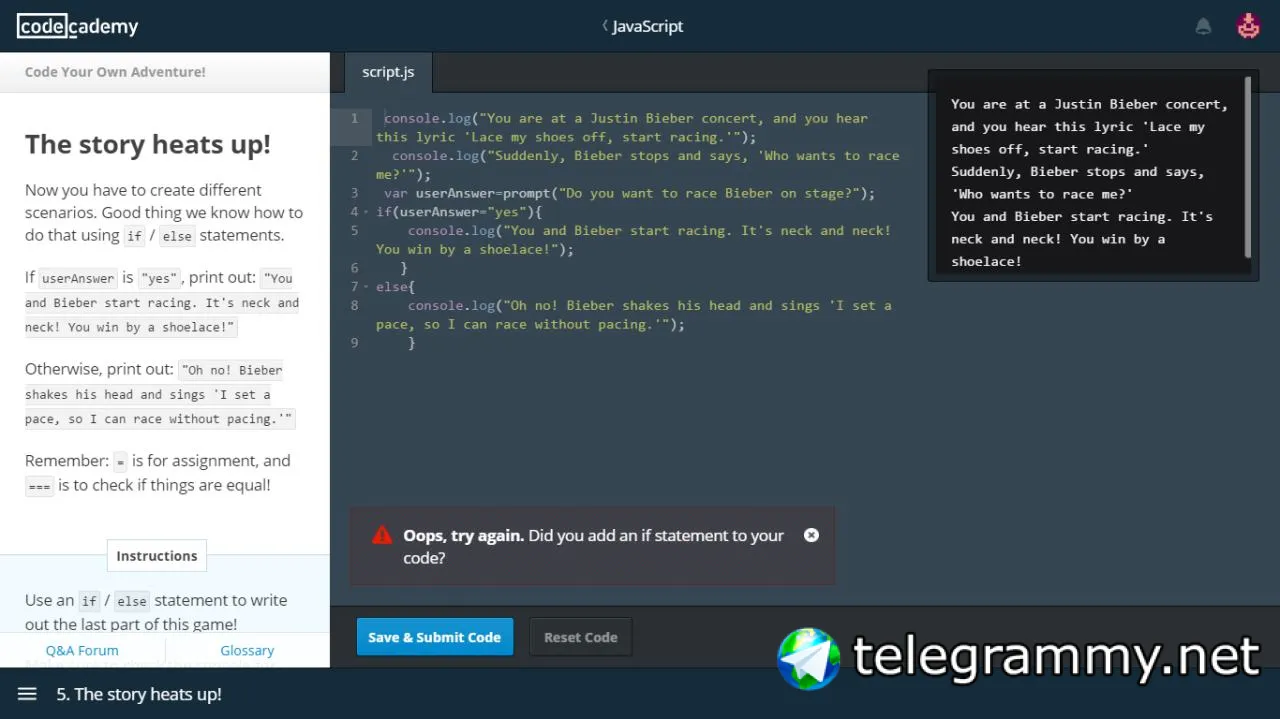Click the 'Oops, try again.' error text

(x=463, y=536)
